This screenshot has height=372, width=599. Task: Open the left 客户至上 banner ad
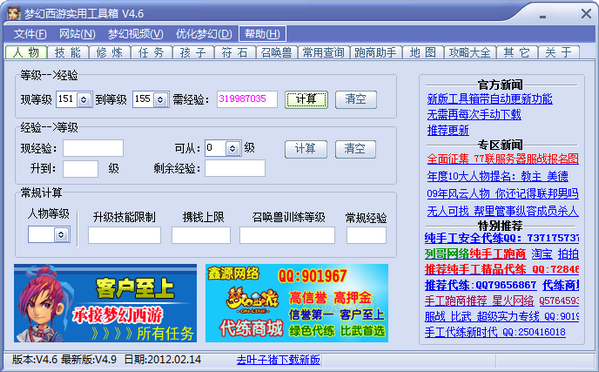coord(105,303)
